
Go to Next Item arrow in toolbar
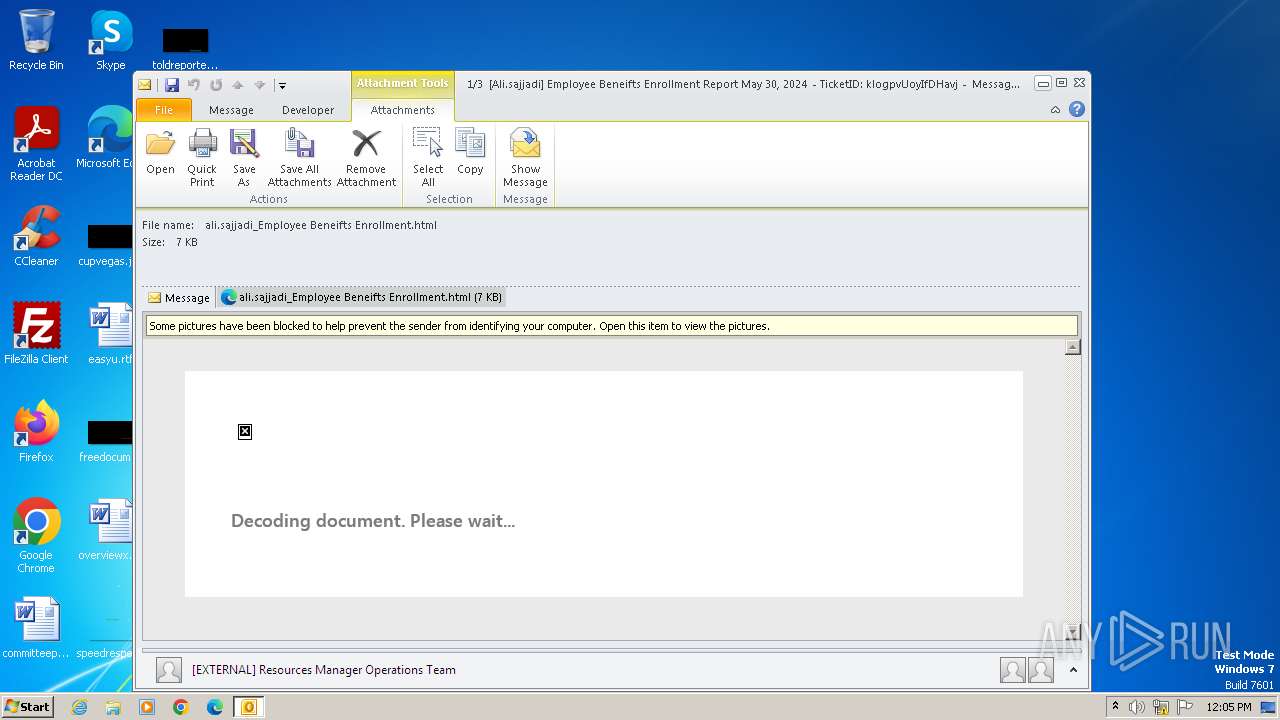(x=259, y=85)
